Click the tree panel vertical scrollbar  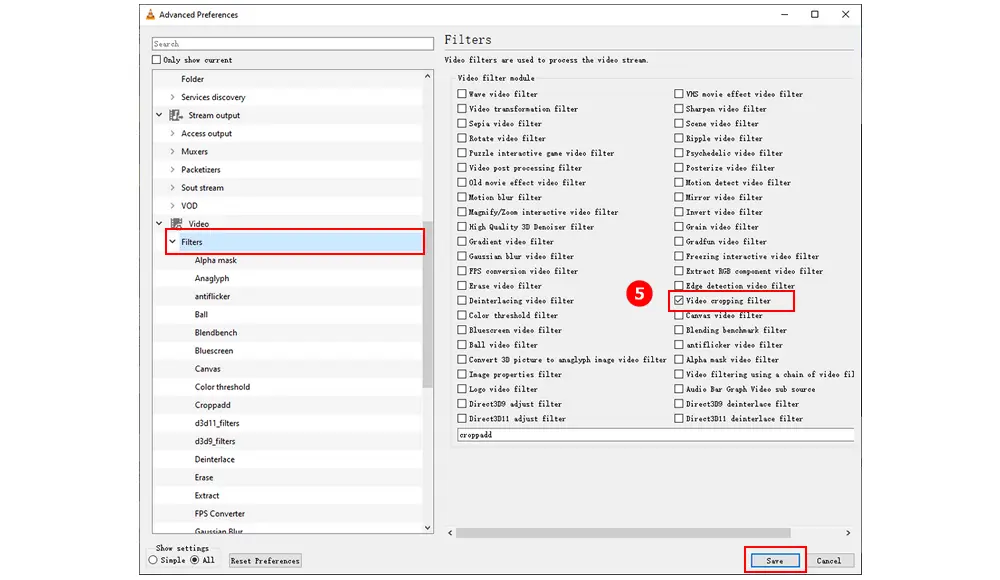tap(427, 304)
